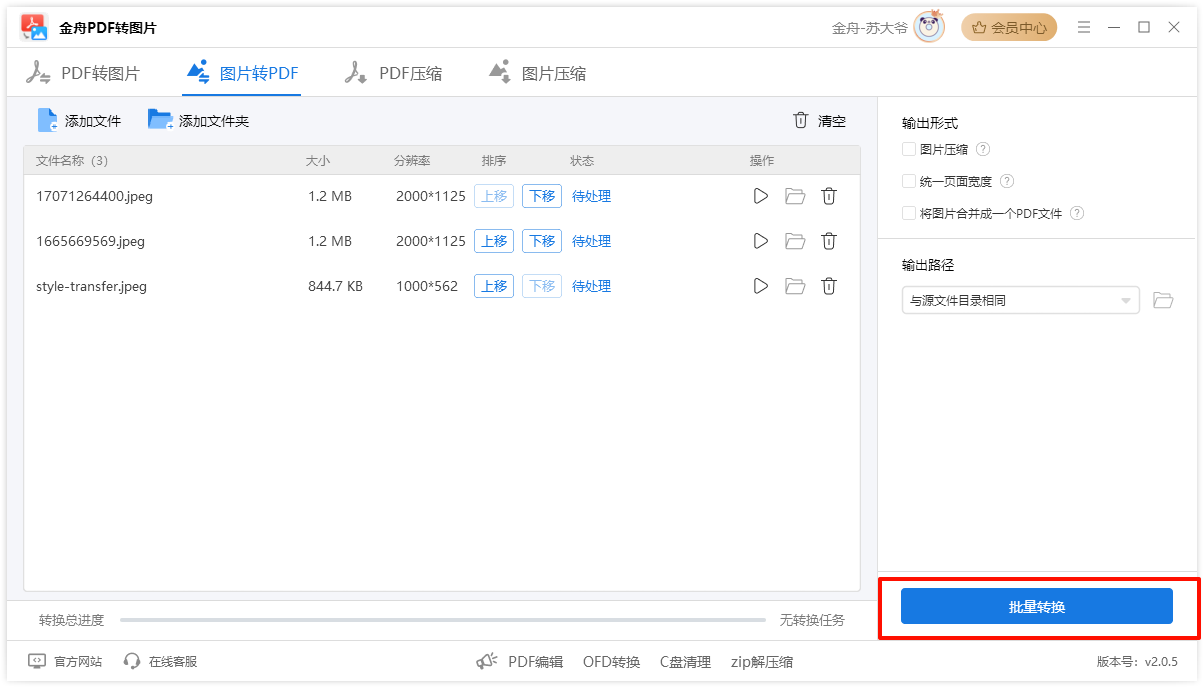Start converting 17071264400.jpeg with play icon
Viewport: 1204px width, 688px height.
click(761, 196)
